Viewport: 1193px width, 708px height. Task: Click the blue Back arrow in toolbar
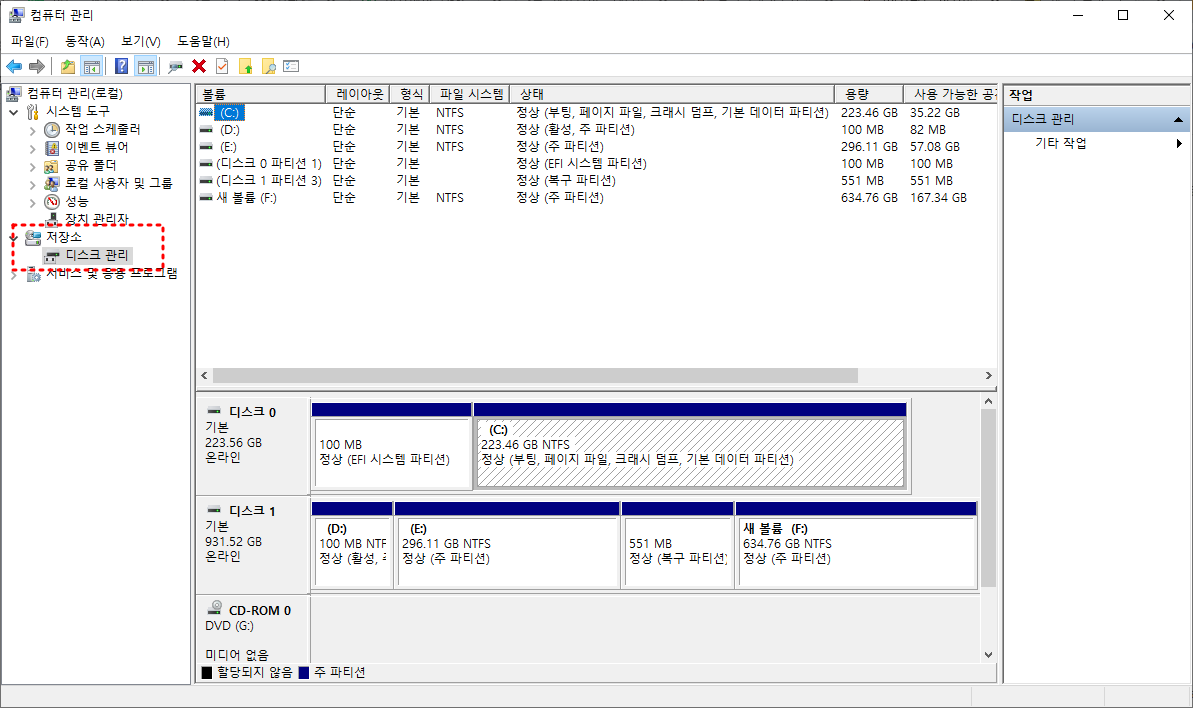14,67
